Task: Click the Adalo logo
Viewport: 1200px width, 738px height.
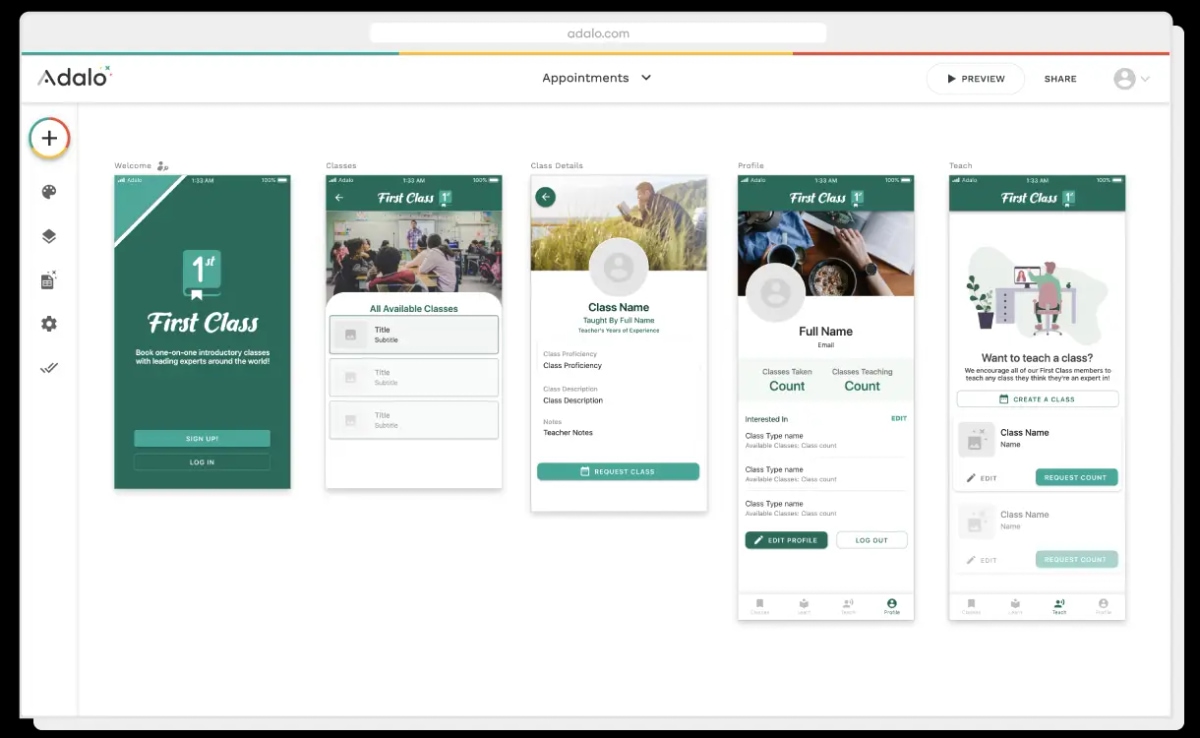Action: coord(74,77)
